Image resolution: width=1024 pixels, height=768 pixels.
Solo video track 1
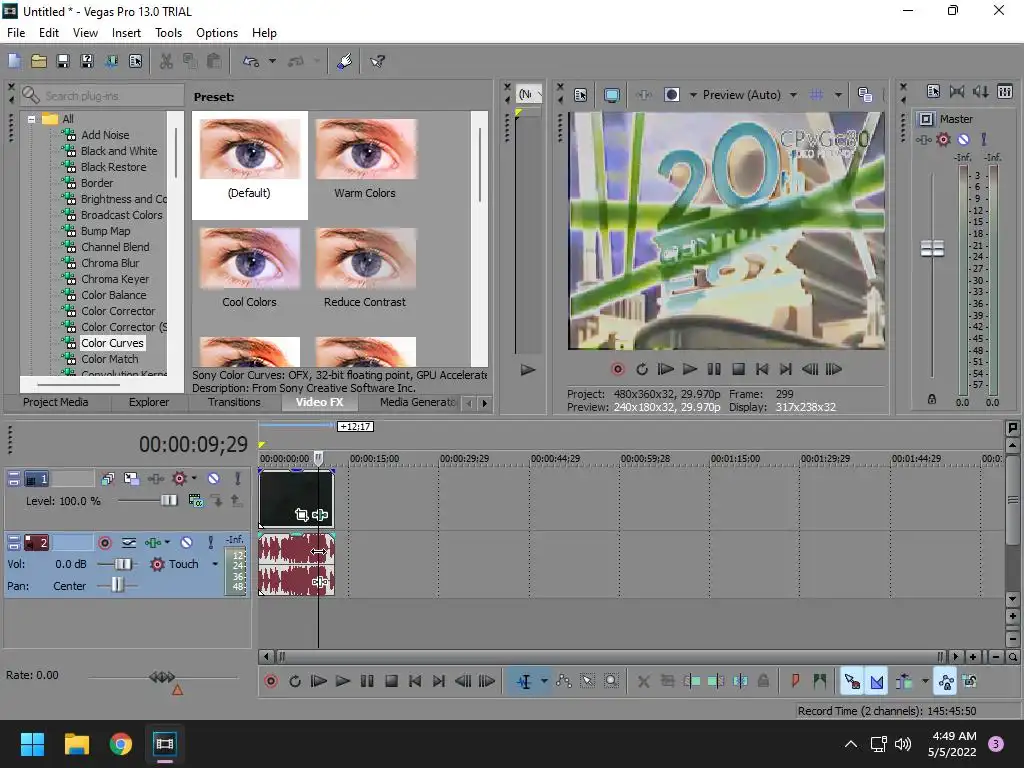[238, 479]
